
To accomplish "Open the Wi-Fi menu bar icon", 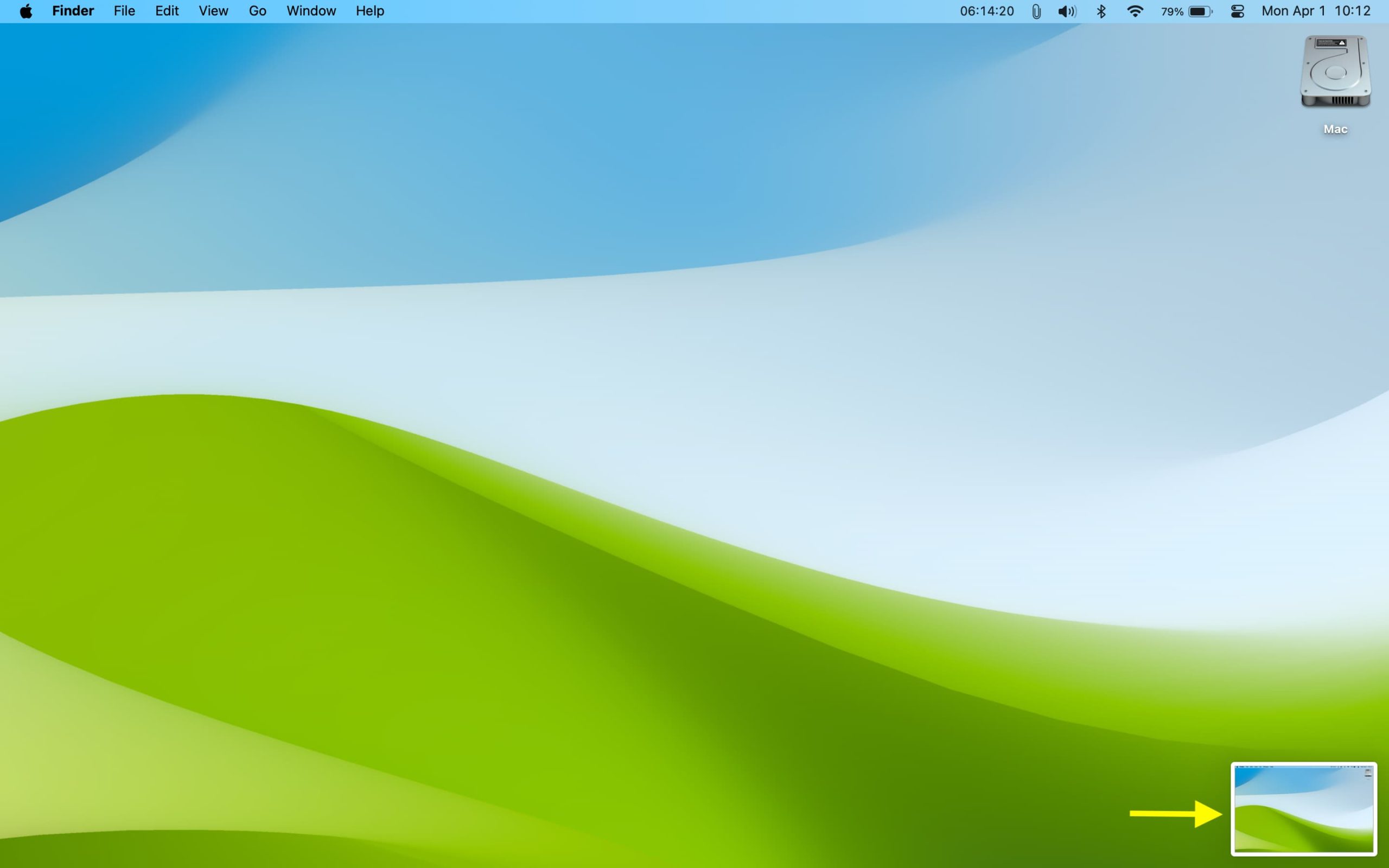I will click(1135, 11).
